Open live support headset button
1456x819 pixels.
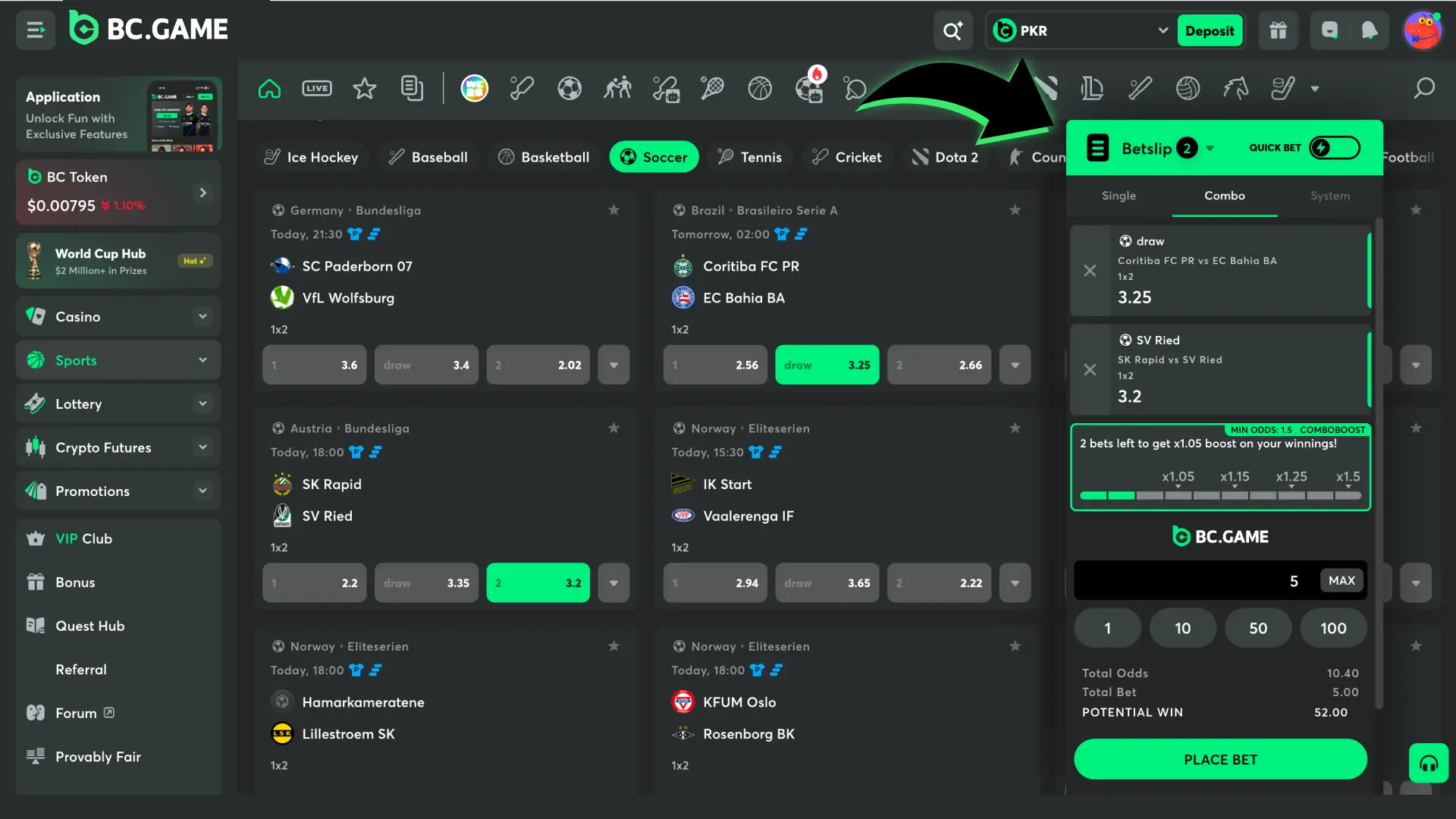coord(1429,763)
